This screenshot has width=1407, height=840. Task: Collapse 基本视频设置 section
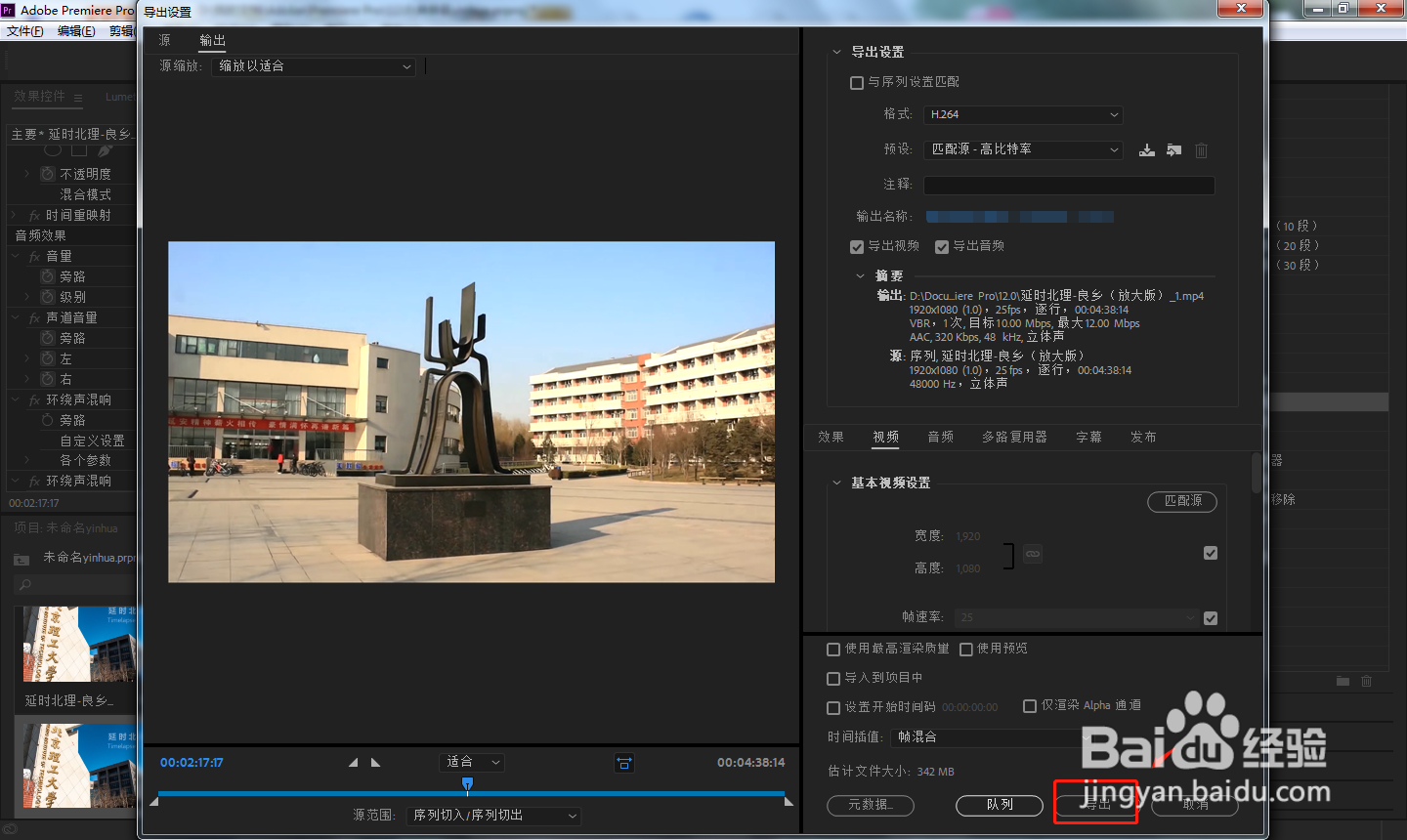click(x=836, y=483)
